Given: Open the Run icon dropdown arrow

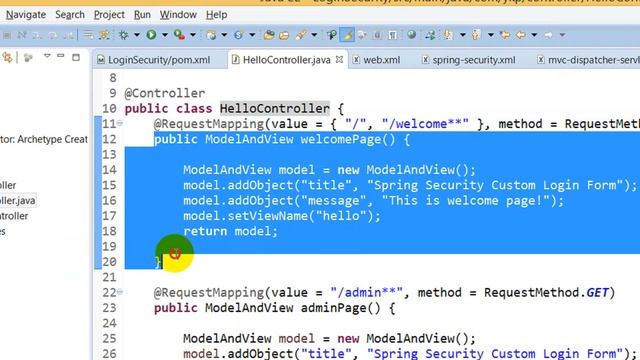Looking at the screenshot, I should (x=164, y=35).
